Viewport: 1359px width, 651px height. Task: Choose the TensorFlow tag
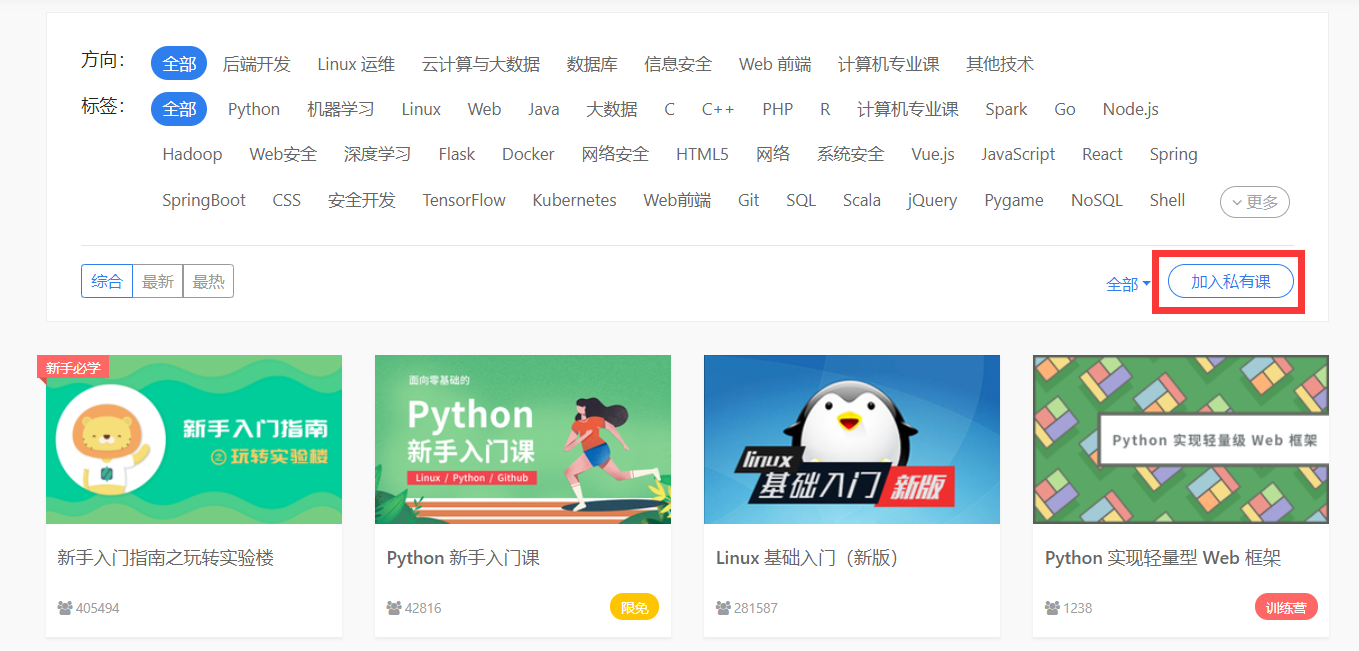coord(464,200)
